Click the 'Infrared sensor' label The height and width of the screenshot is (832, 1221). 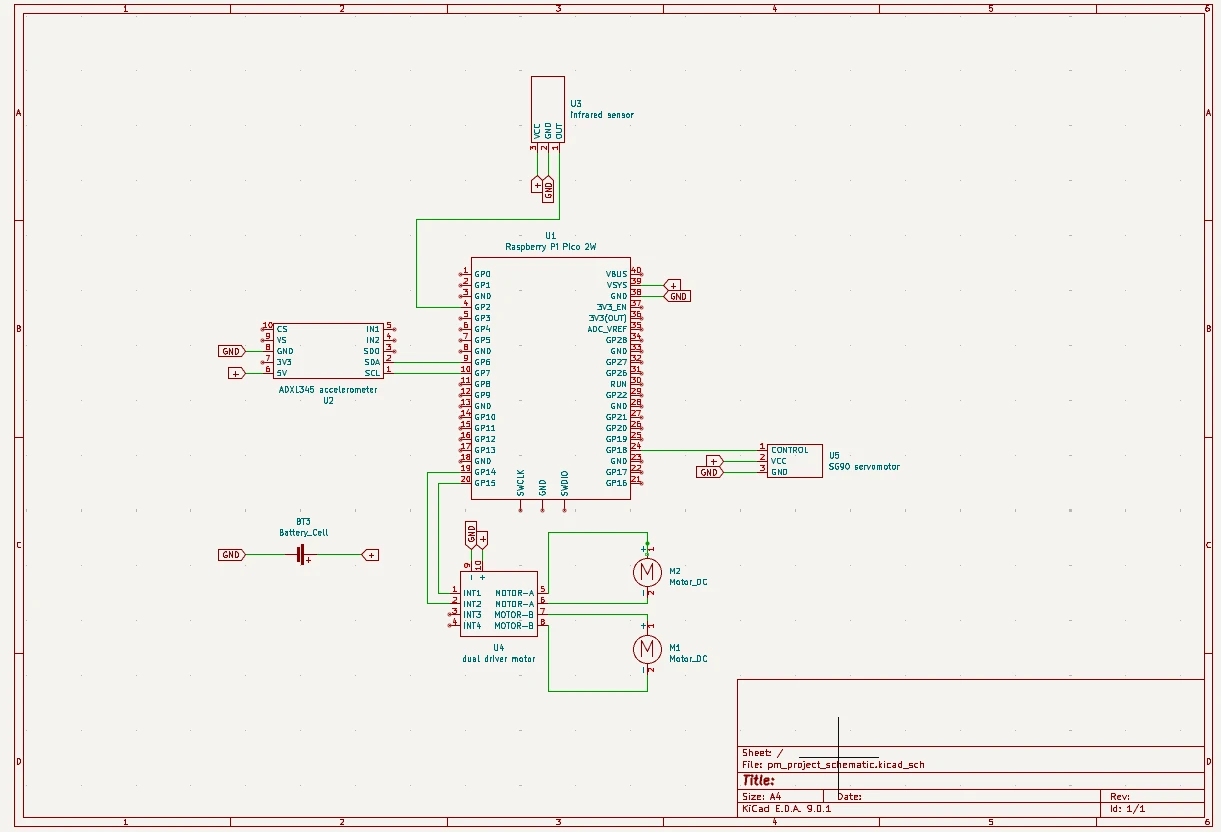coord(602,115)
